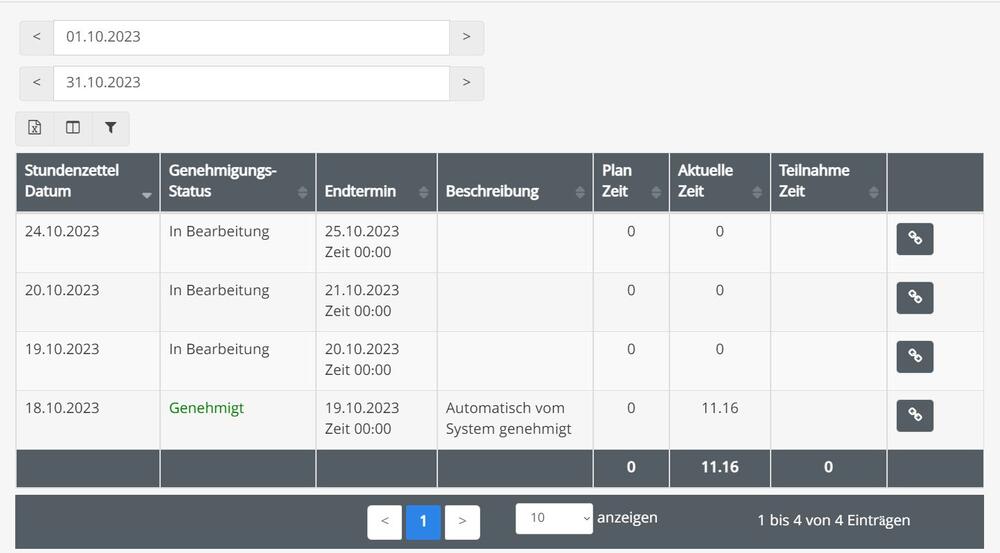Go to next day after 31.10.2023
Image resolution: width=1000 pixels, height=553 pixels.
(x=466, y=83)
